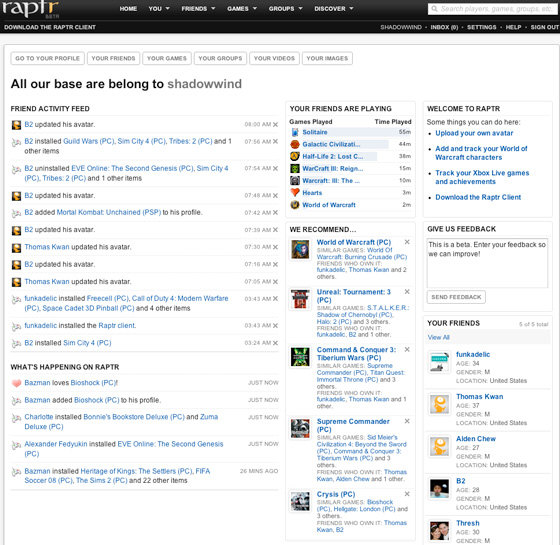560x545 pixels.
Task: Open B2's photo avatar in Your Friends
Action: coord(439,489)
